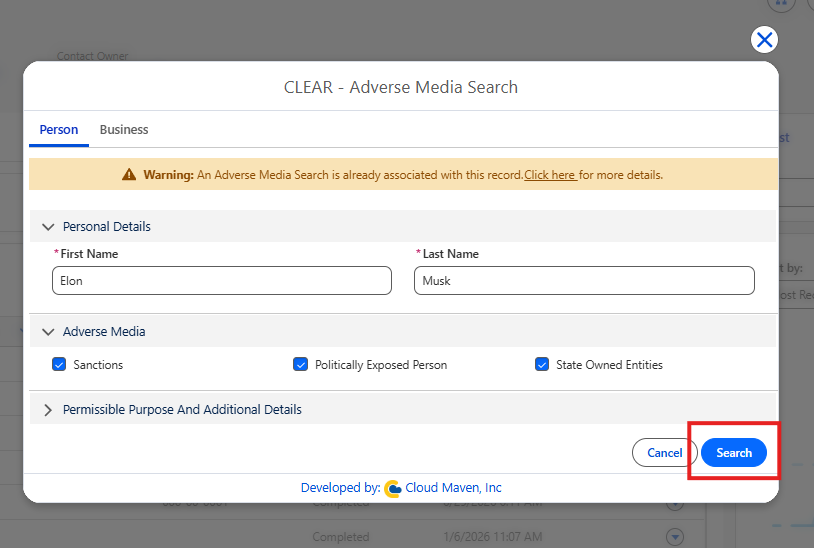
Task: Open the Cloud Maven, Inc link
Action: 453,488
